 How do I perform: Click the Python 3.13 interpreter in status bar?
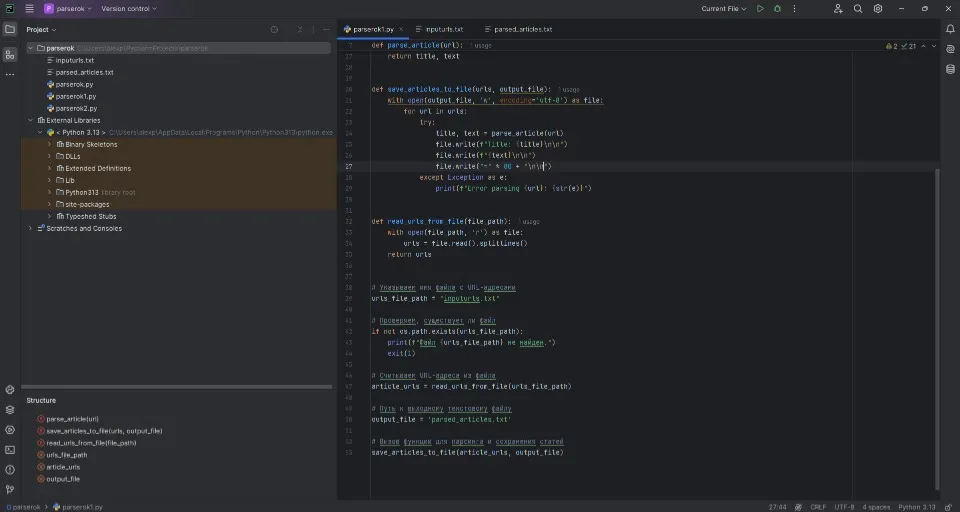click(916, 507)
